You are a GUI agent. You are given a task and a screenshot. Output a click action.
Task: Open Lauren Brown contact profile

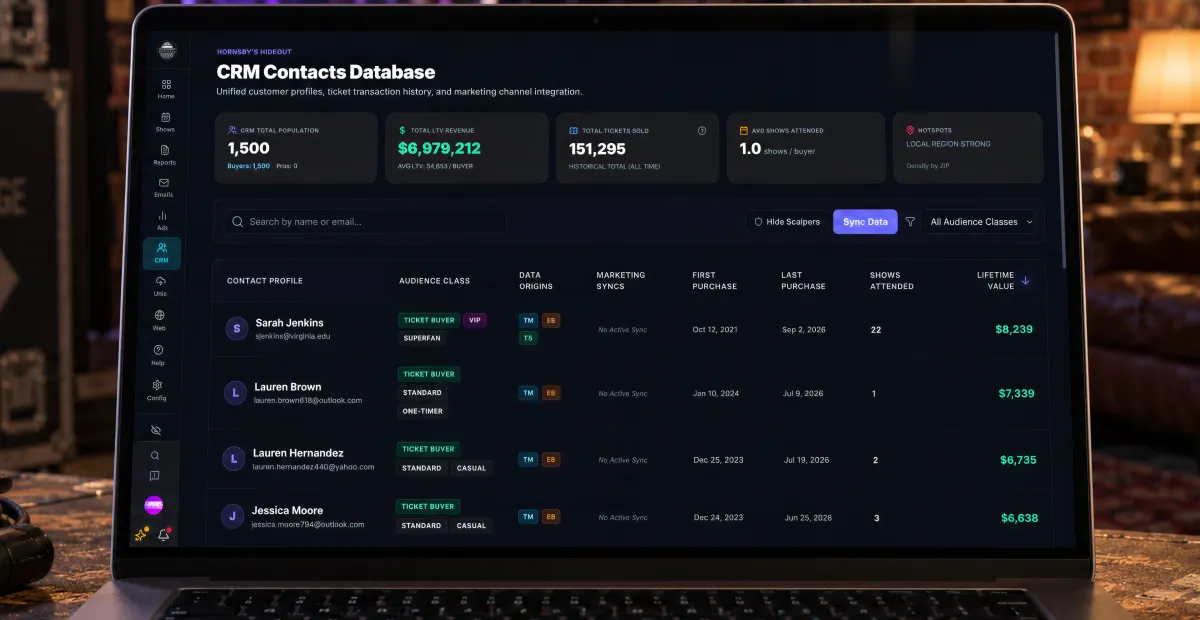pyautogui.click(x=287, y=387)
